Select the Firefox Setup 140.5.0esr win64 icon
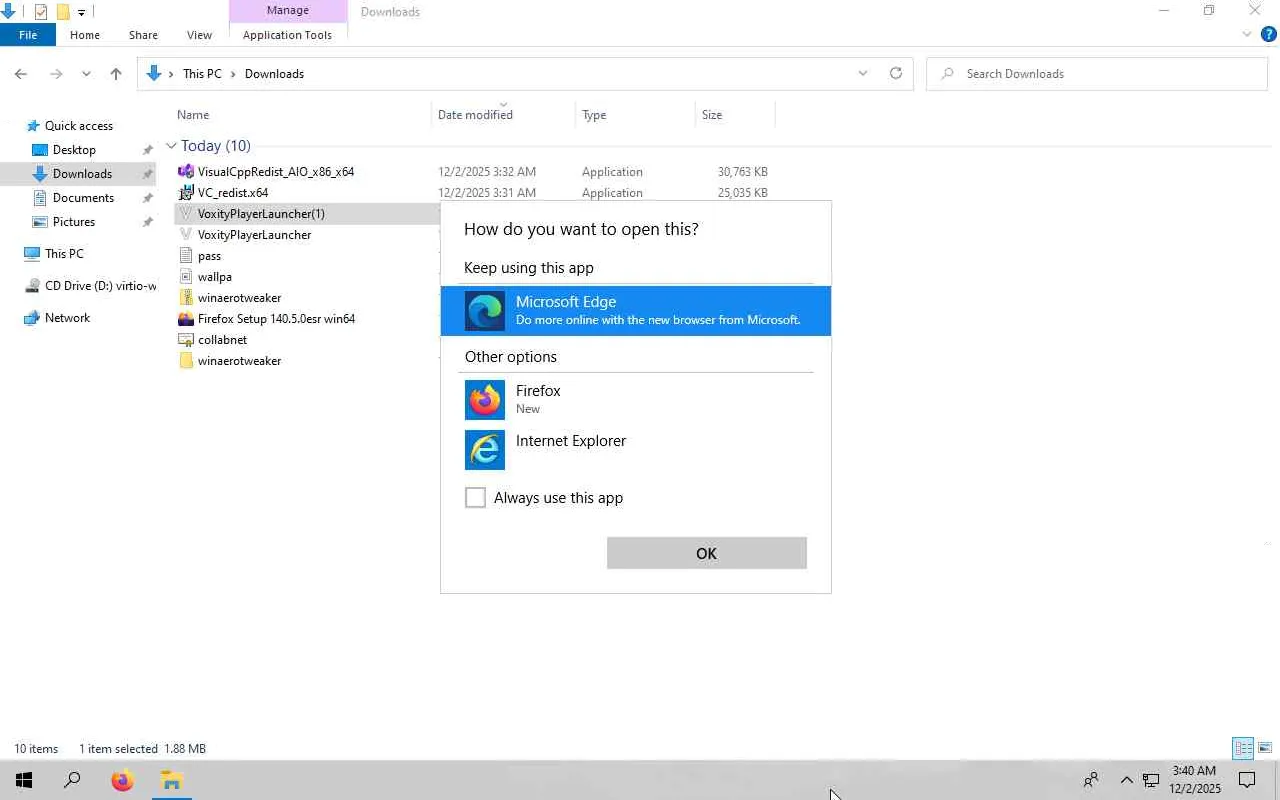1280x800 pixels. point(186,319)
